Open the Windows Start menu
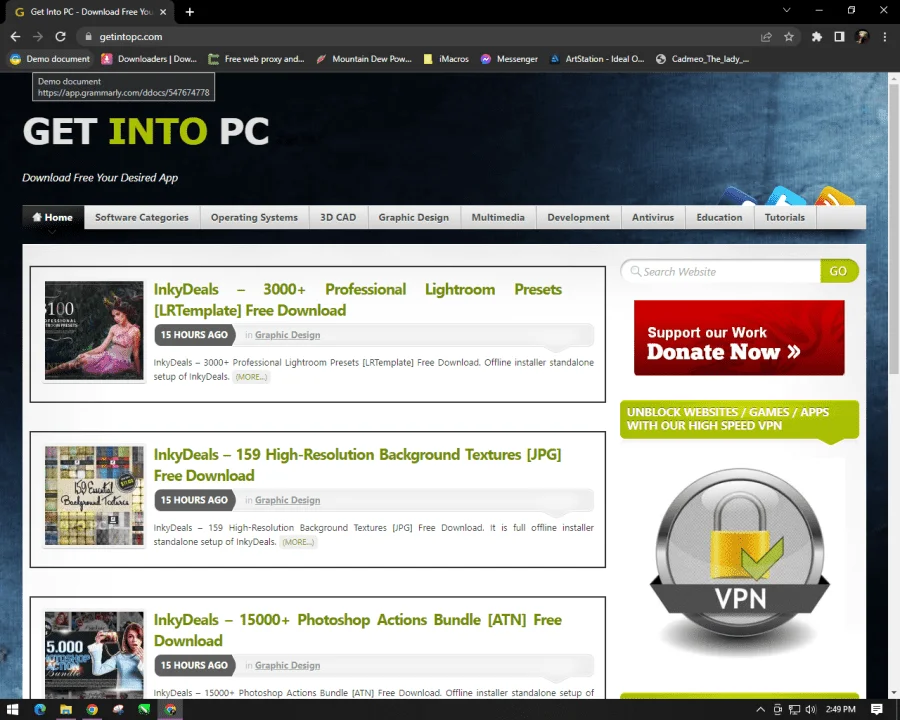This screenshot has width=900, height=720. pyautogui.click(x=13, y=709)
